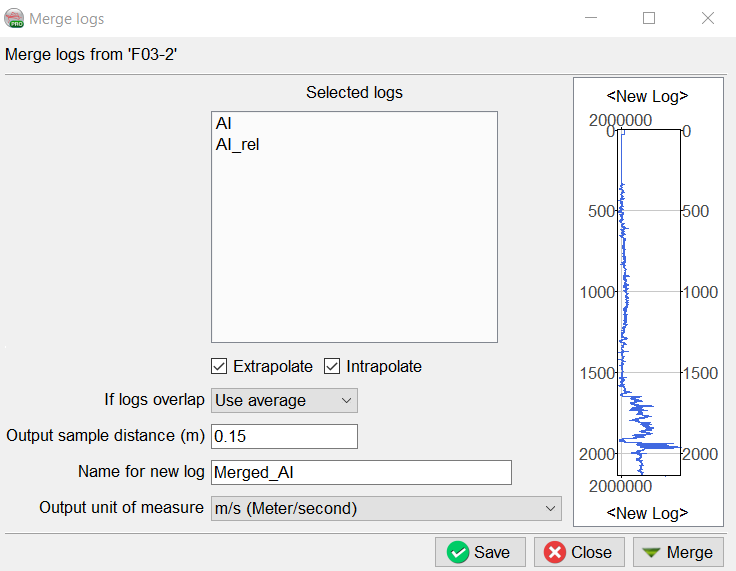
Task: Click the green checkmark Save icon
Action: tap(459, 552)
